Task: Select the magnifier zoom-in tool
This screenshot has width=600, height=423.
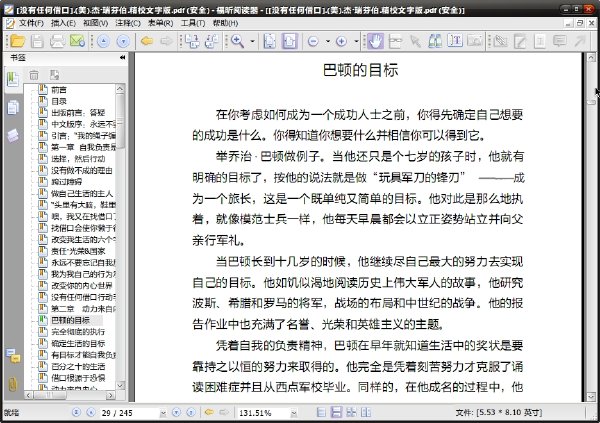Action: click(x=237, y=41)
